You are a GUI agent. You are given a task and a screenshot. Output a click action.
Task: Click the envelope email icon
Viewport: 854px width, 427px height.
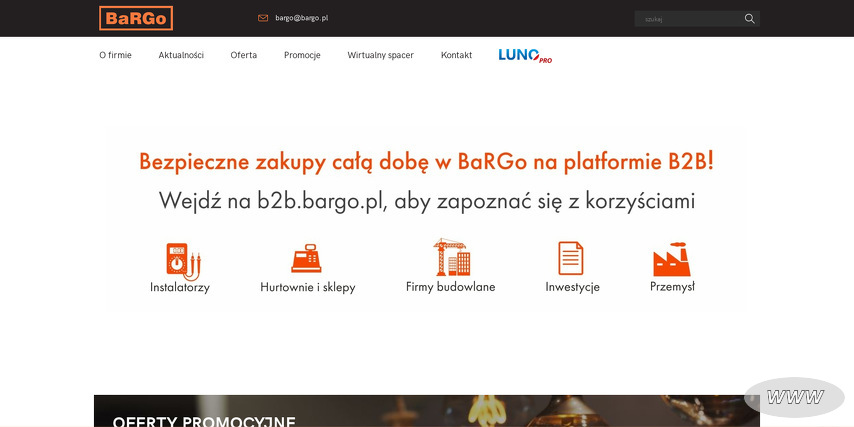point(263,18)
